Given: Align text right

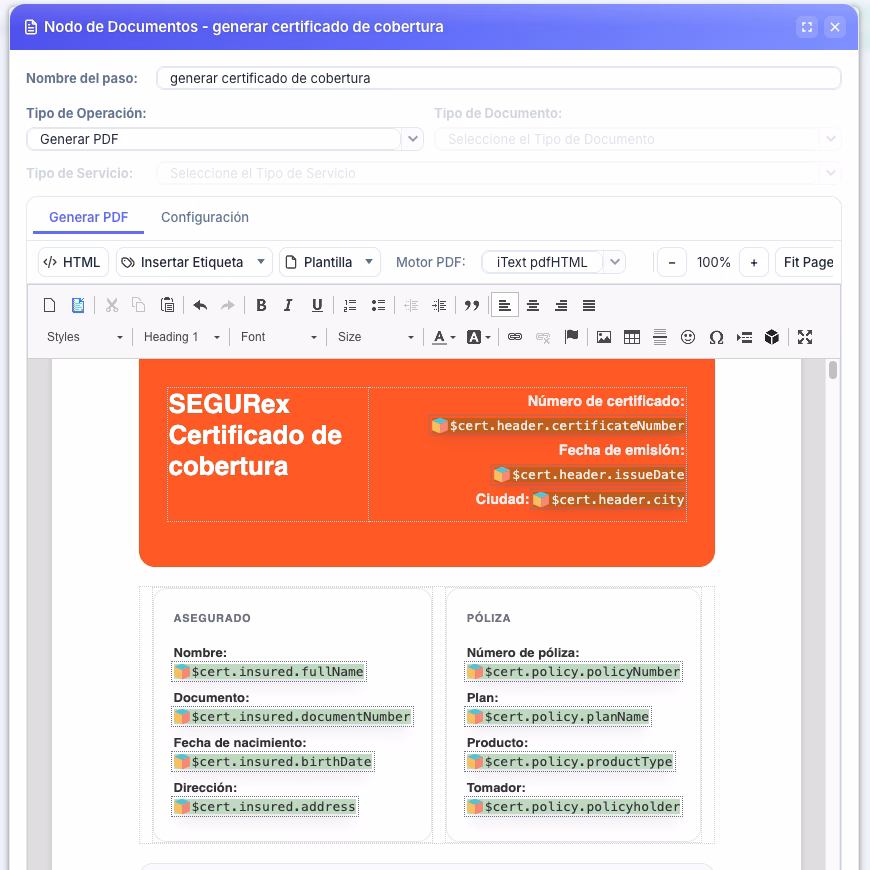Looking at the screenshot, I should point(561,305).
